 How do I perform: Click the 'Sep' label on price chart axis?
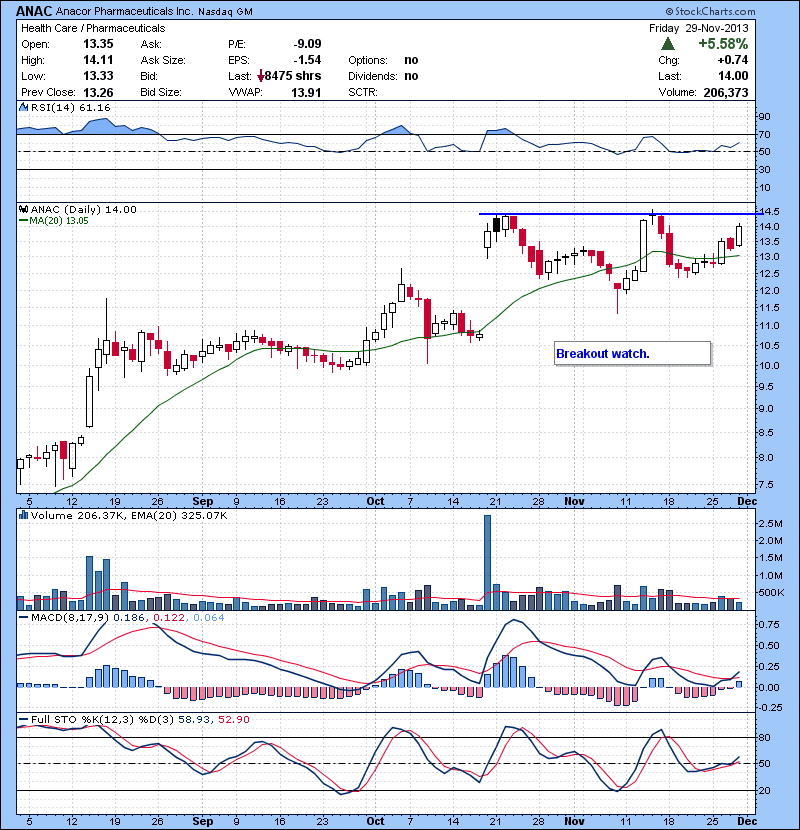click(202, 501)
